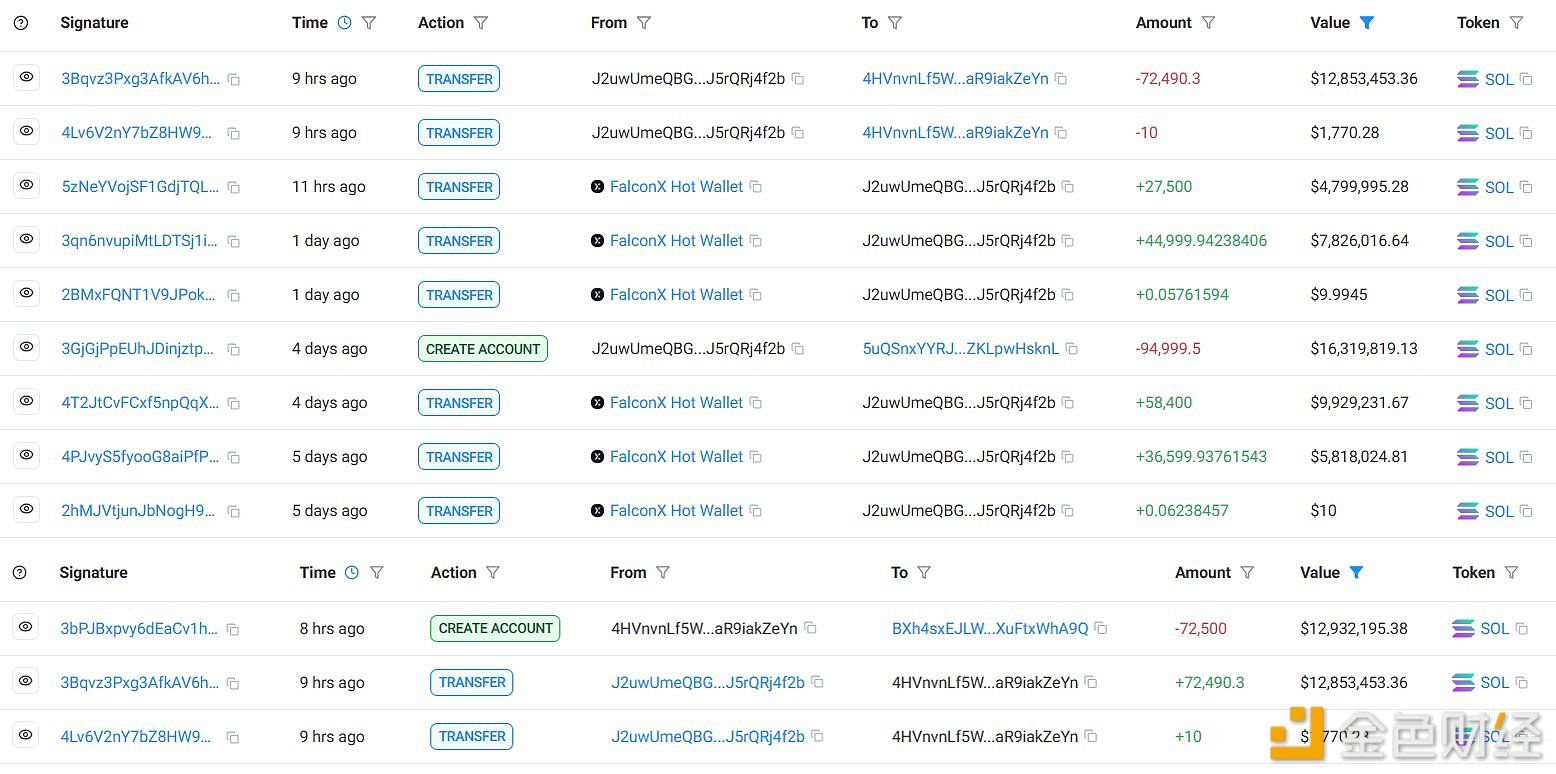The height and width of the screenshot is (774, 1556).
Task: Open help icon beside Signature in the 3bPJBxpvy6 table
Action: pos(20,573)
